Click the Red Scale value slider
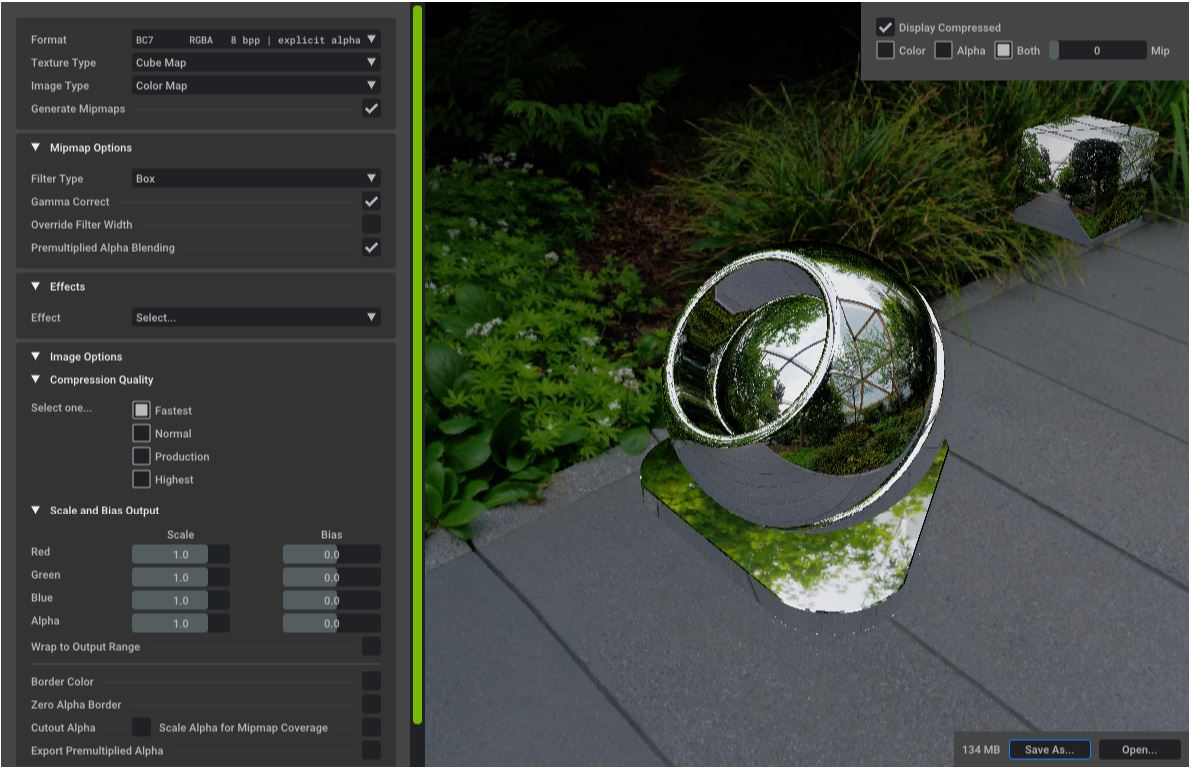The height and width of the screenshot is (770, 1193). [x=180, y=555]
